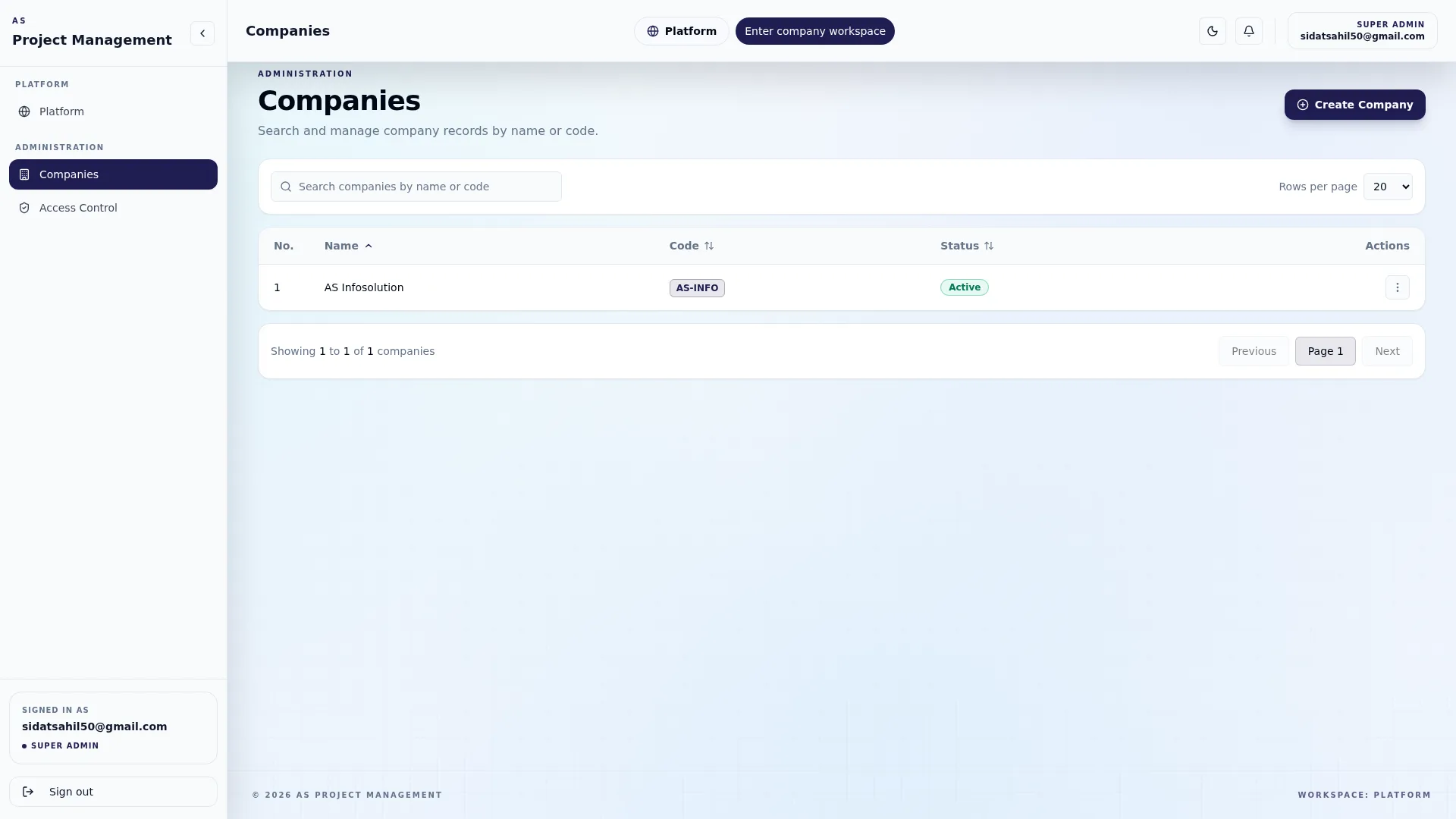Screen dimensions: 1456x819
Task: Sort the table by Code column
Action: tap(692, 246)
